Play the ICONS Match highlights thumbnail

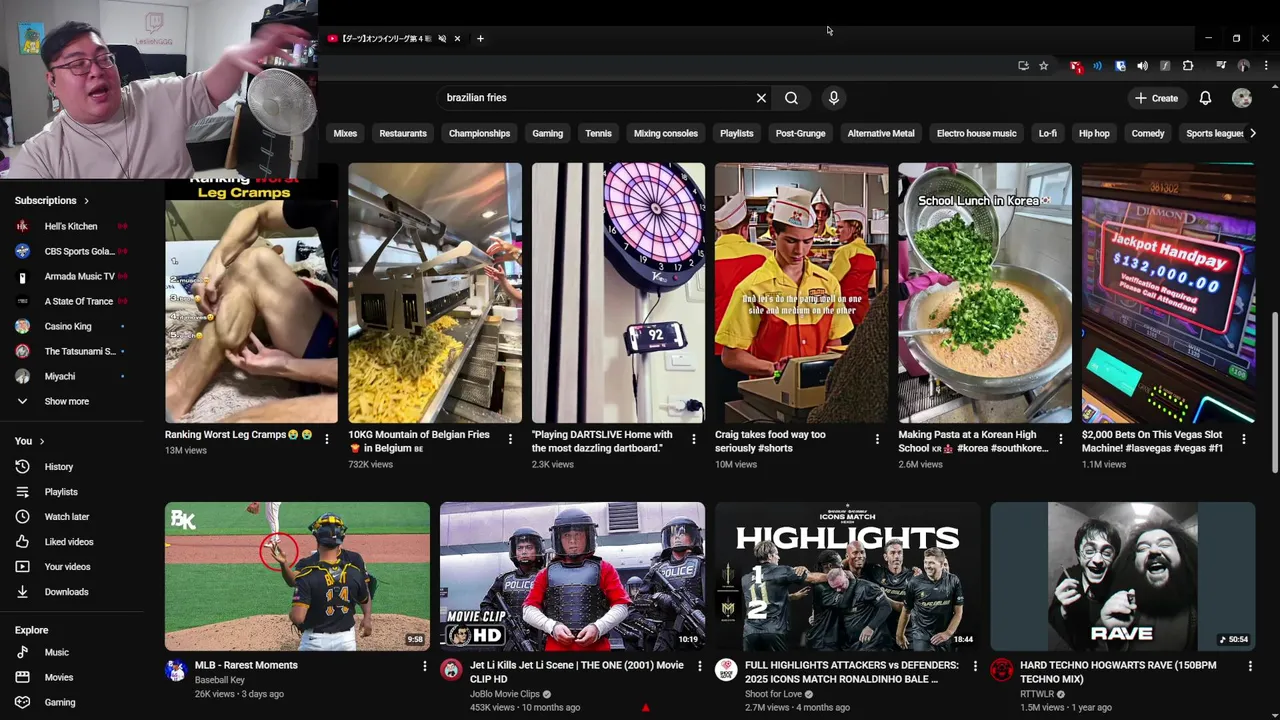tap(847, 576)
